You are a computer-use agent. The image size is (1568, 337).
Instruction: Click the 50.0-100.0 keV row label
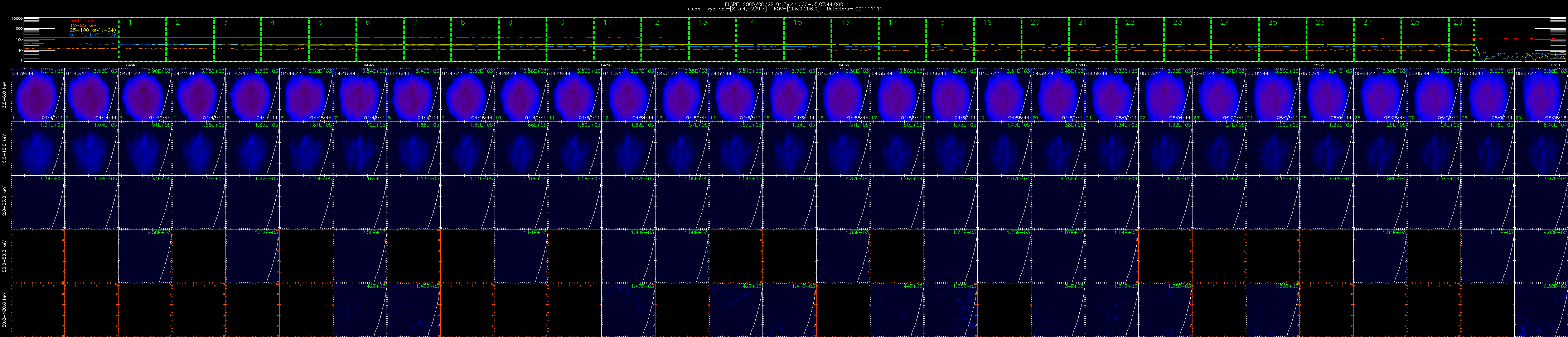point(5,310)
